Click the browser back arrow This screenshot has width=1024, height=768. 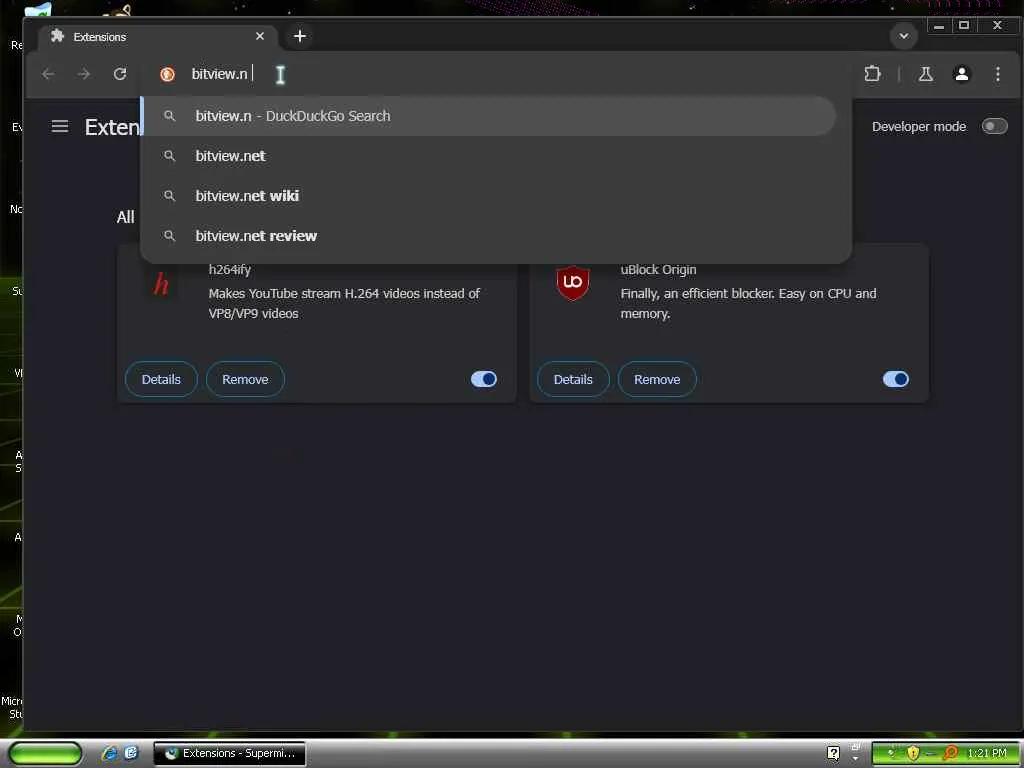pos(48,74)
